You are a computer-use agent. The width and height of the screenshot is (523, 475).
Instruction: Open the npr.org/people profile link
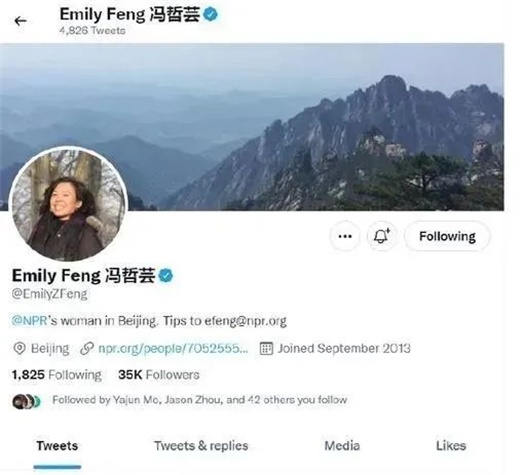[173, 349]
